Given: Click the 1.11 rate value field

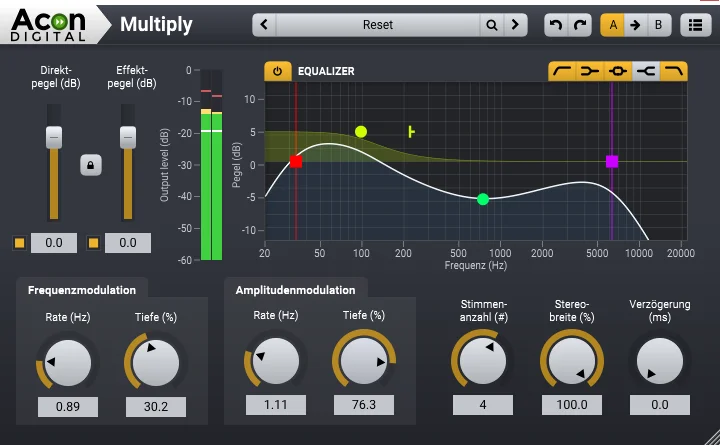Looking at the screenshot, I should tap(276, 405).
